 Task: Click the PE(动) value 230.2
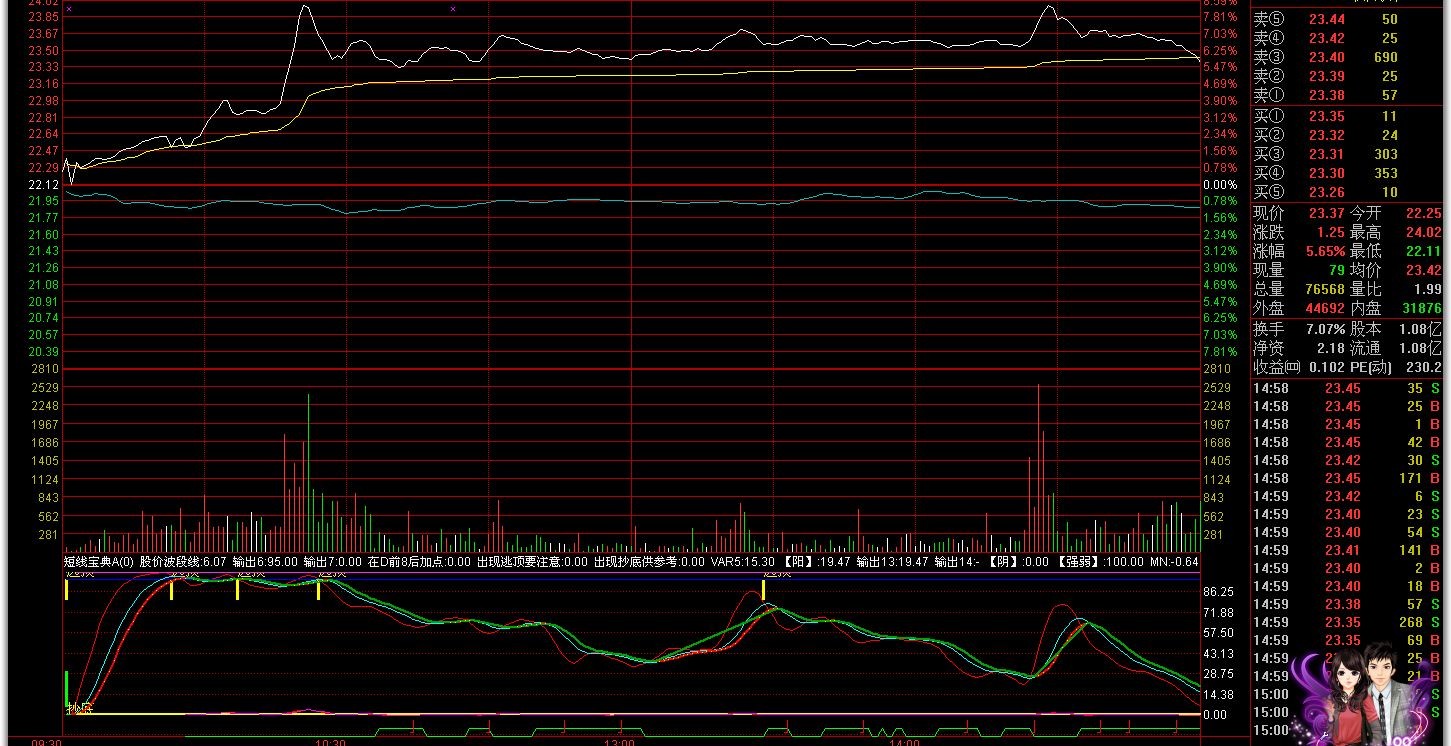tap(1424, 367)
